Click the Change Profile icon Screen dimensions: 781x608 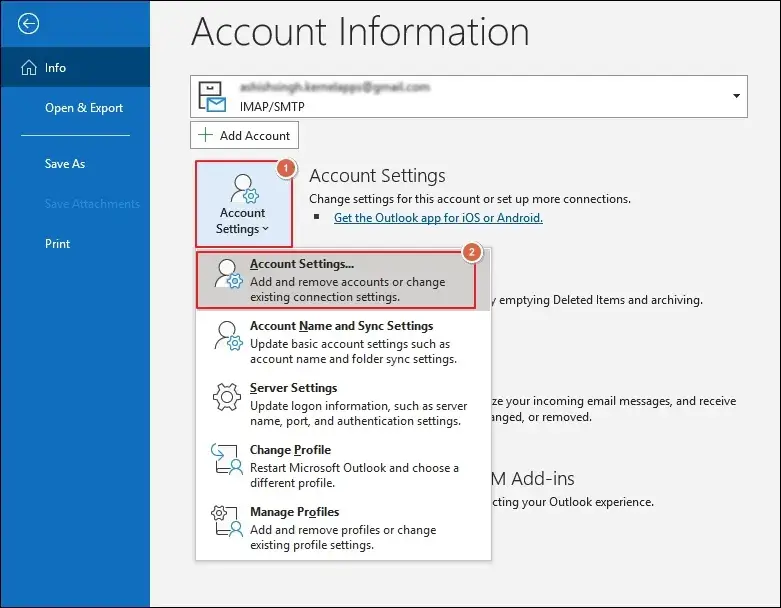coord(227,459)
